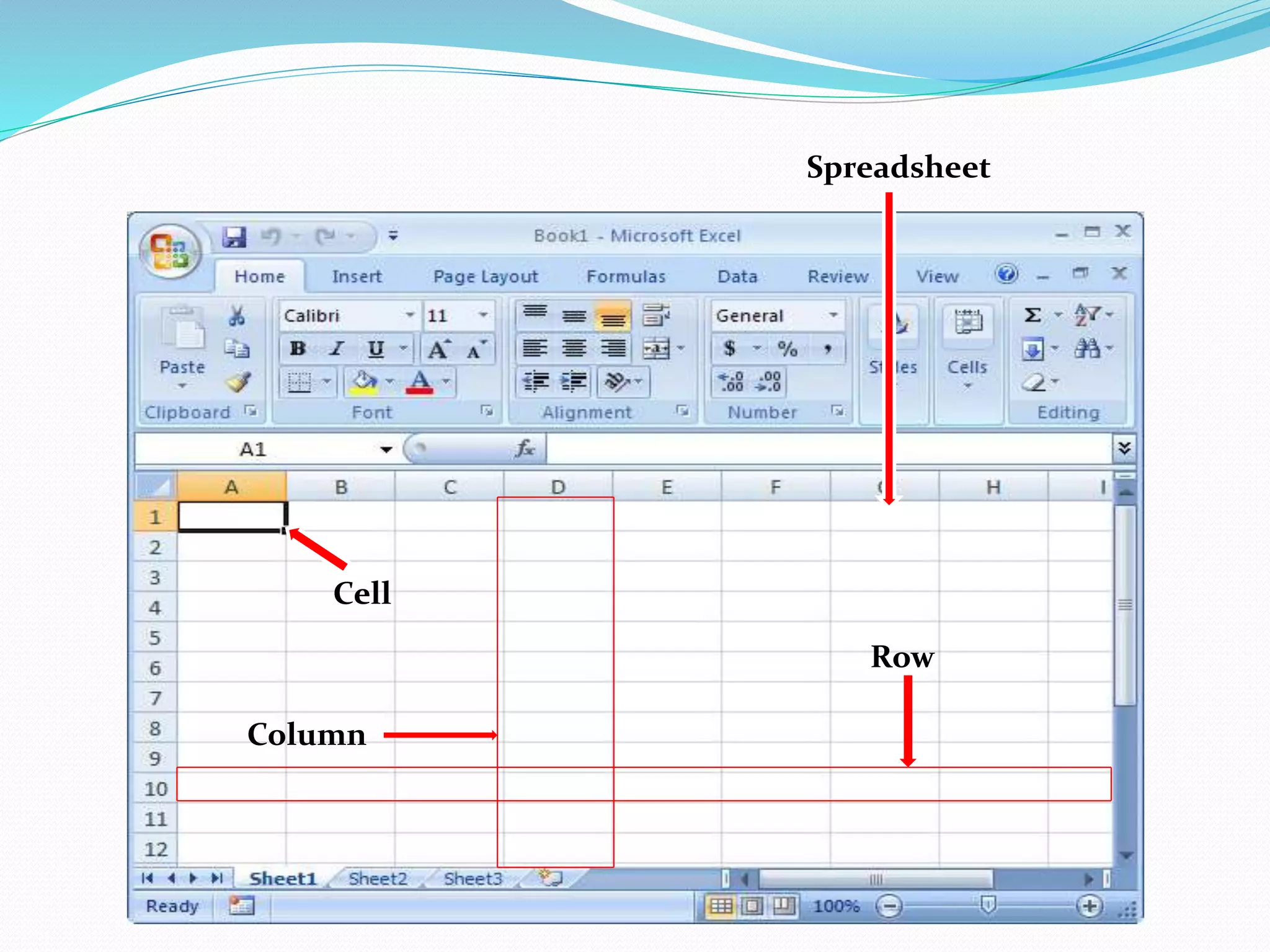
Task: Switch to the Formulas ribbon tab
Action: pos(626,276)
